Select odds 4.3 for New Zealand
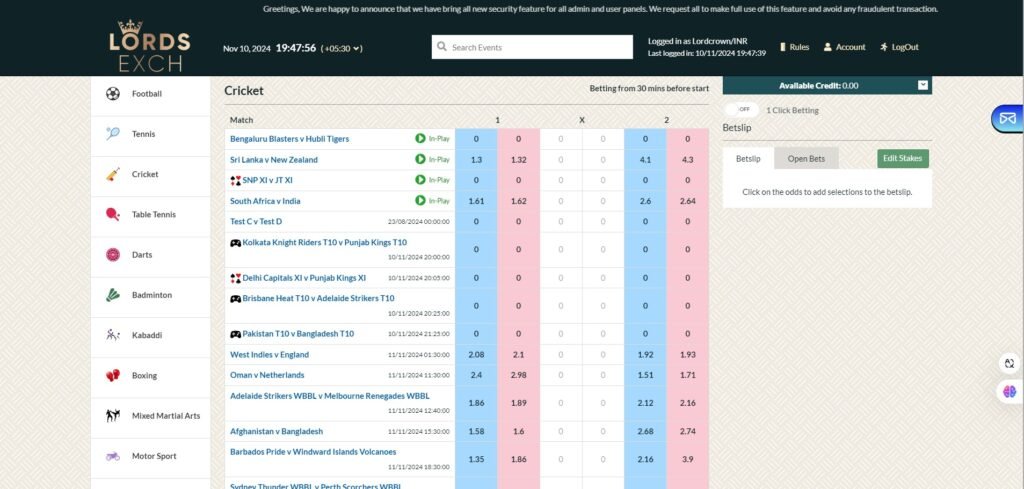This screenshot has height=489, width=1024. pyautogui.click(x=688, y=159)
